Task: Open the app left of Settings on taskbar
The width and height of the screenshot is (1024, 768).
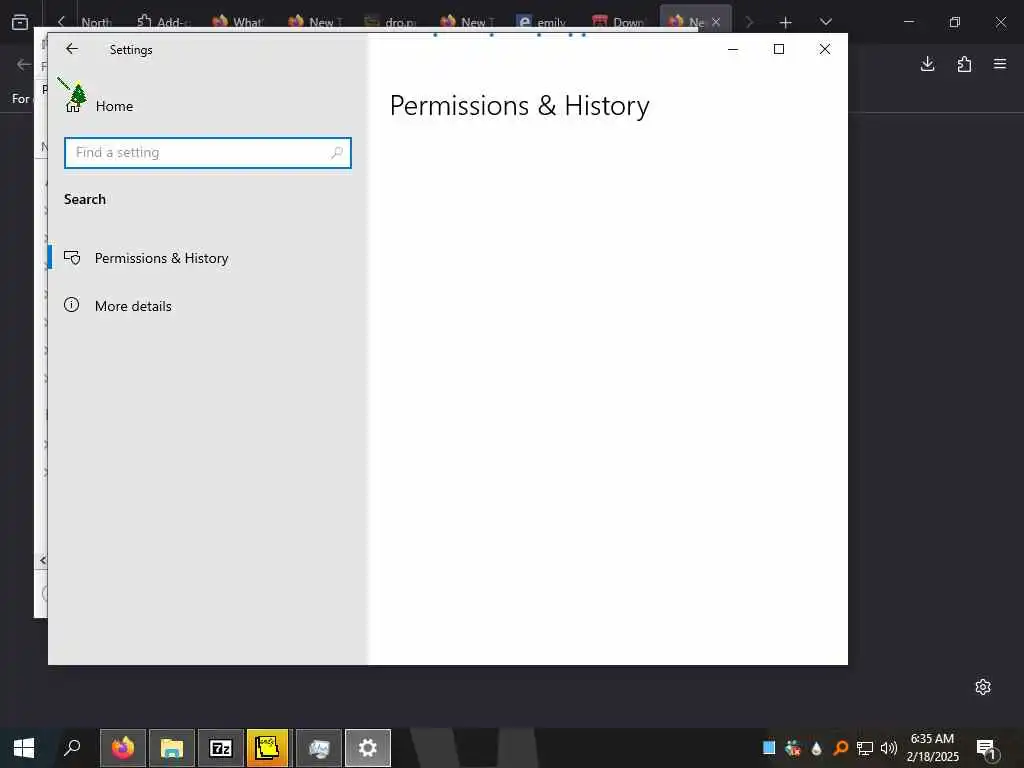Action: (319, 748)
